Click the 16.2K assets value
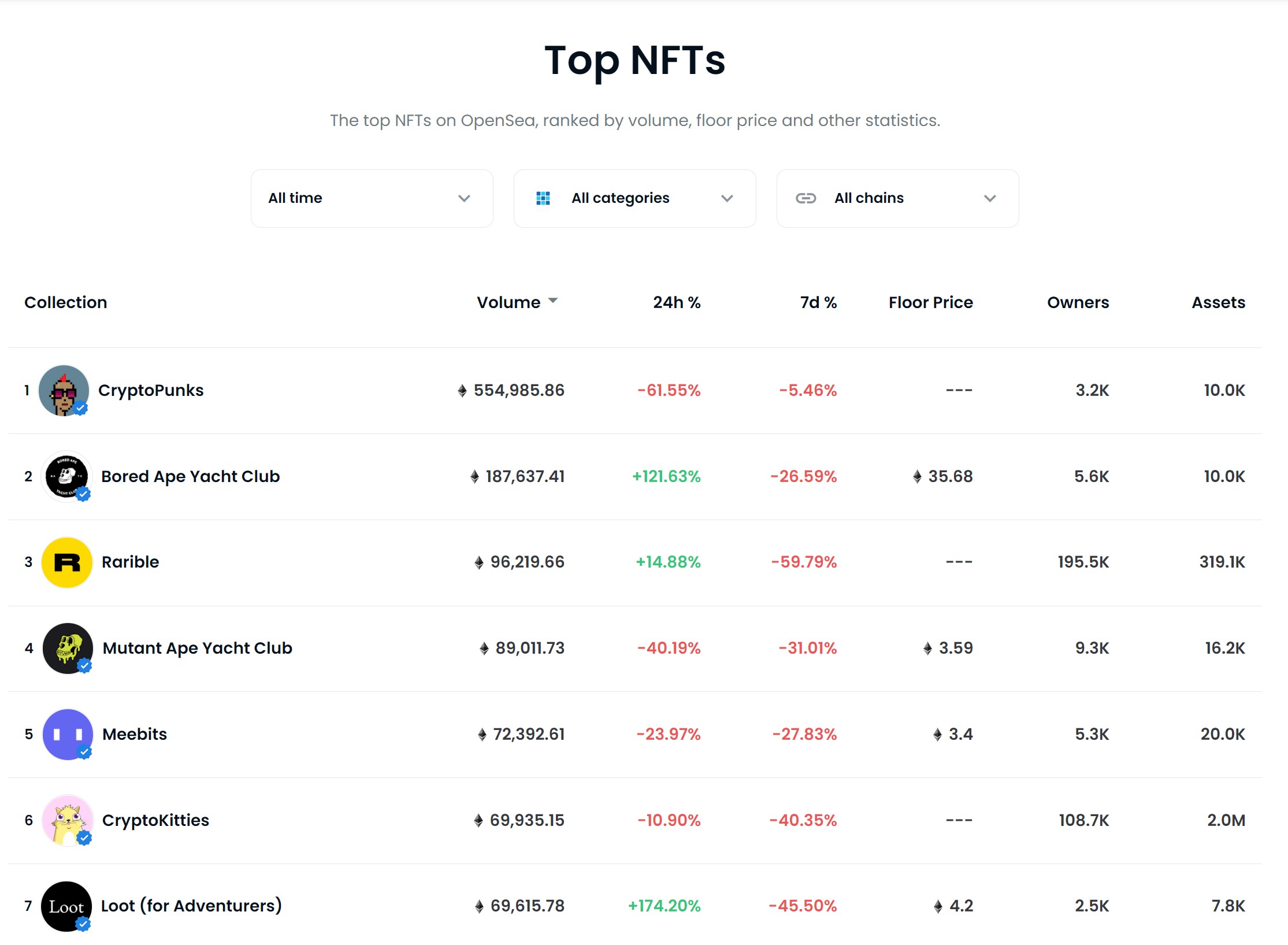The image size is (1288, 945). point(1225,648)
